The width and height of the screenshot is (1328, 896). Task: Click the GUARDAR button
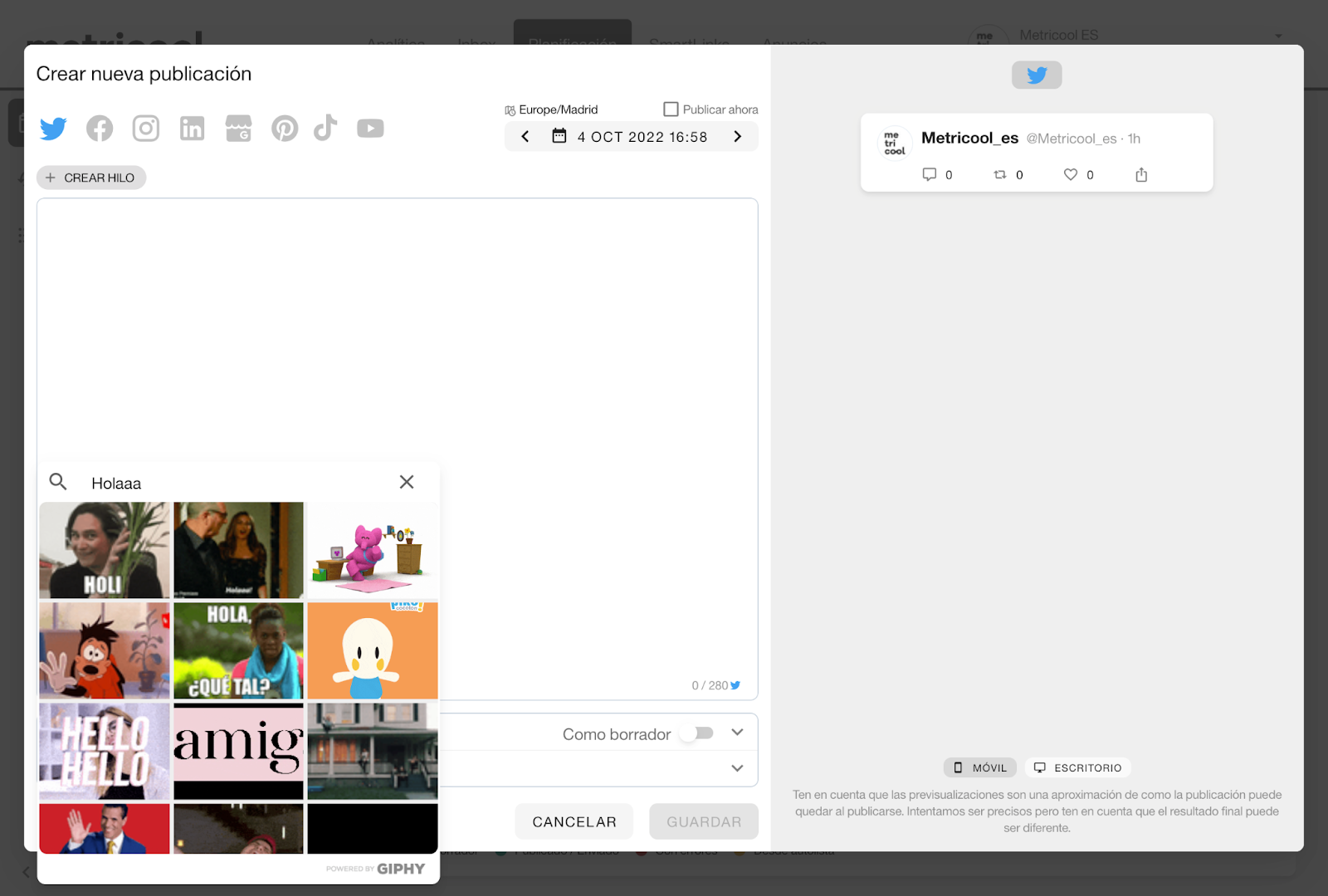click(704, 821)
